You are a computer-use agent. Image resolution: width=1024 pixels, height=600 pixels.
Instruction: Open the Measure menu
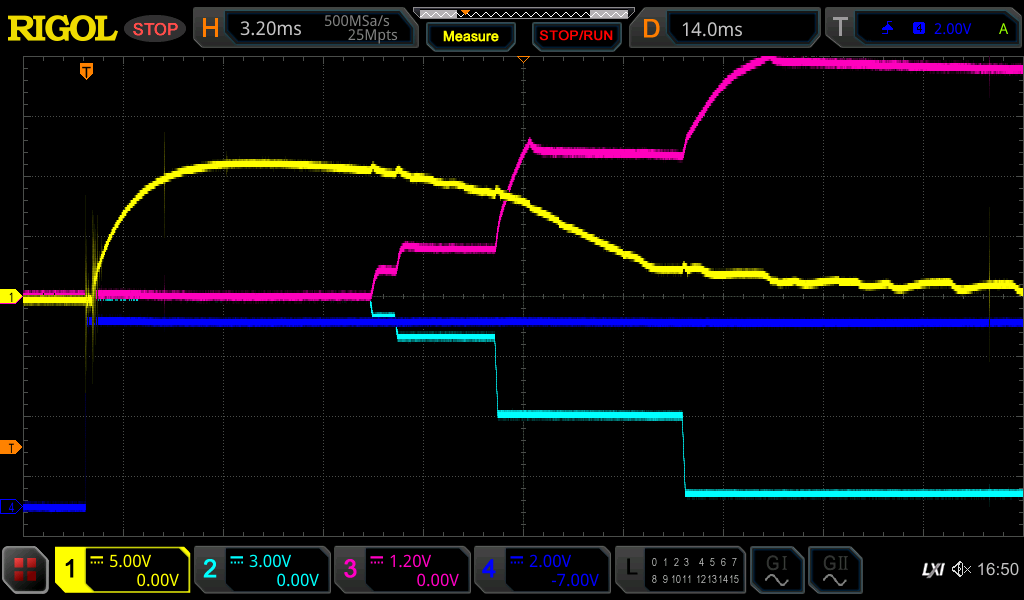pos(470,36)
